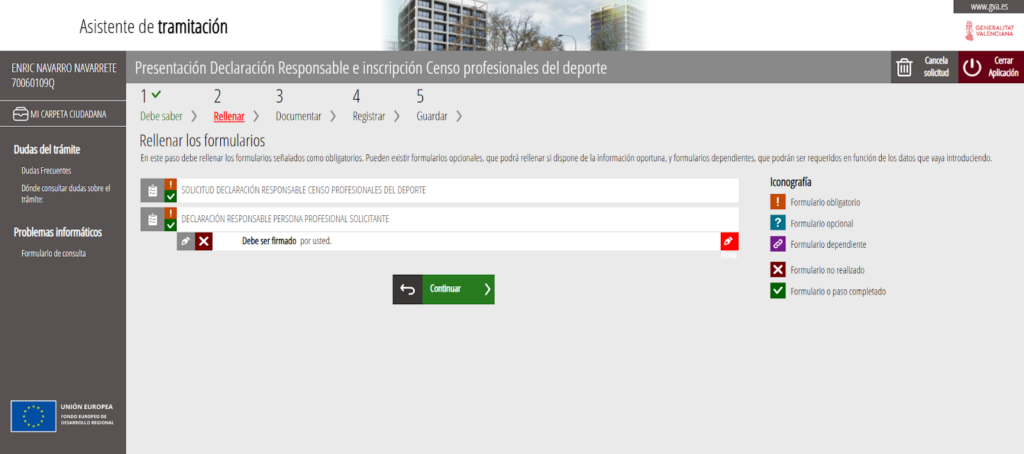Open the Dudas Frecuentes link
The height and width of the screenshot is (454, 1024).
47,171
